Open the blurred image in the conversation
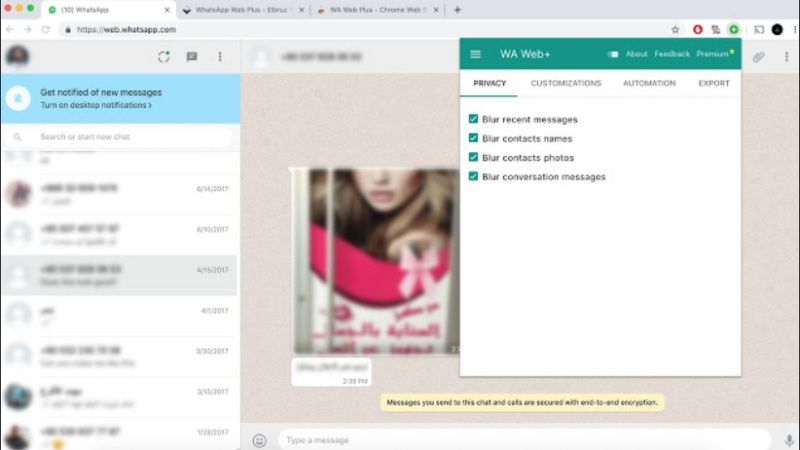Viewport: 800px width, 450px height. tap(376, 261)
